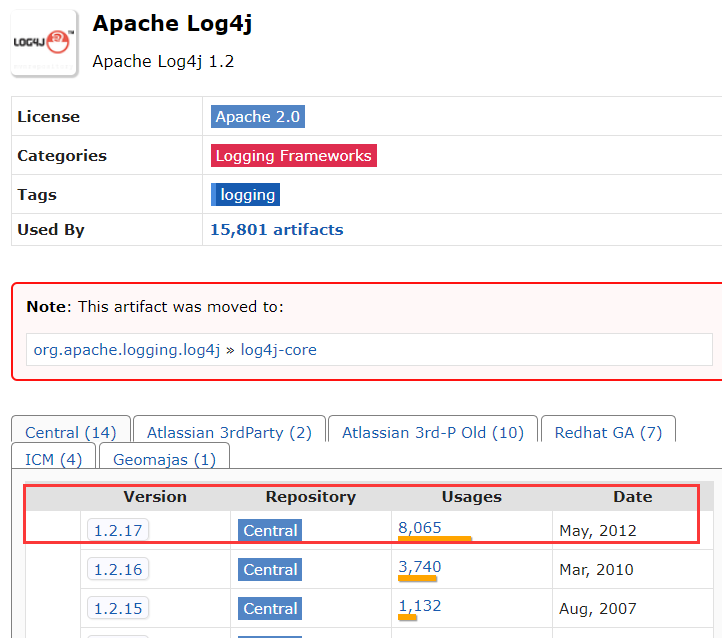View the 15,801 artifacts using this
722x638 pixels.
[277, 229]
